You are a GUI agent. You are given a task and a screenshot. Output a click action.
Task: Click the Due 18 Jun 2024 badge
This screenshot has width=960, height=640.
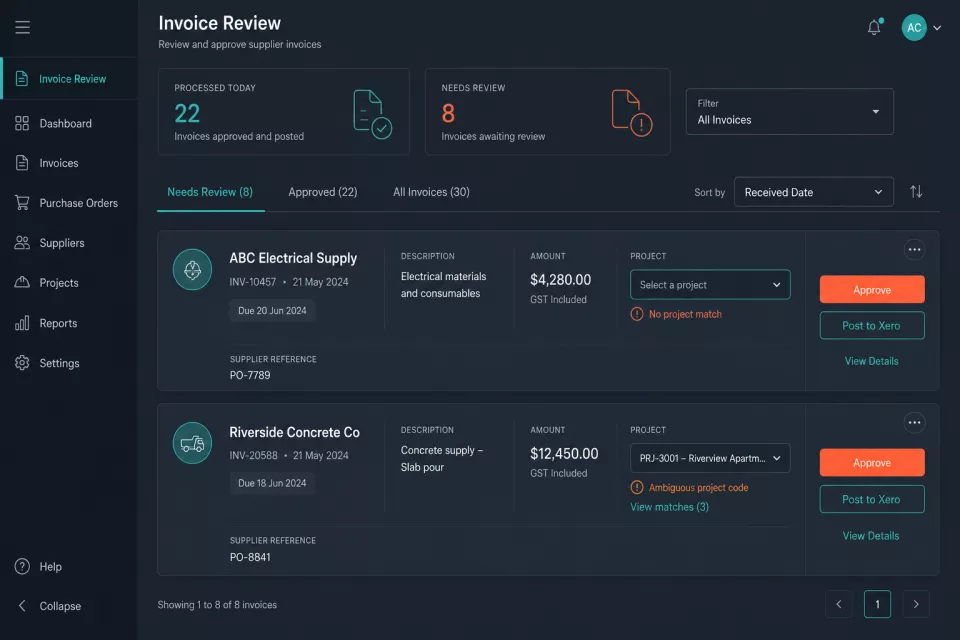tap(272, 483)
